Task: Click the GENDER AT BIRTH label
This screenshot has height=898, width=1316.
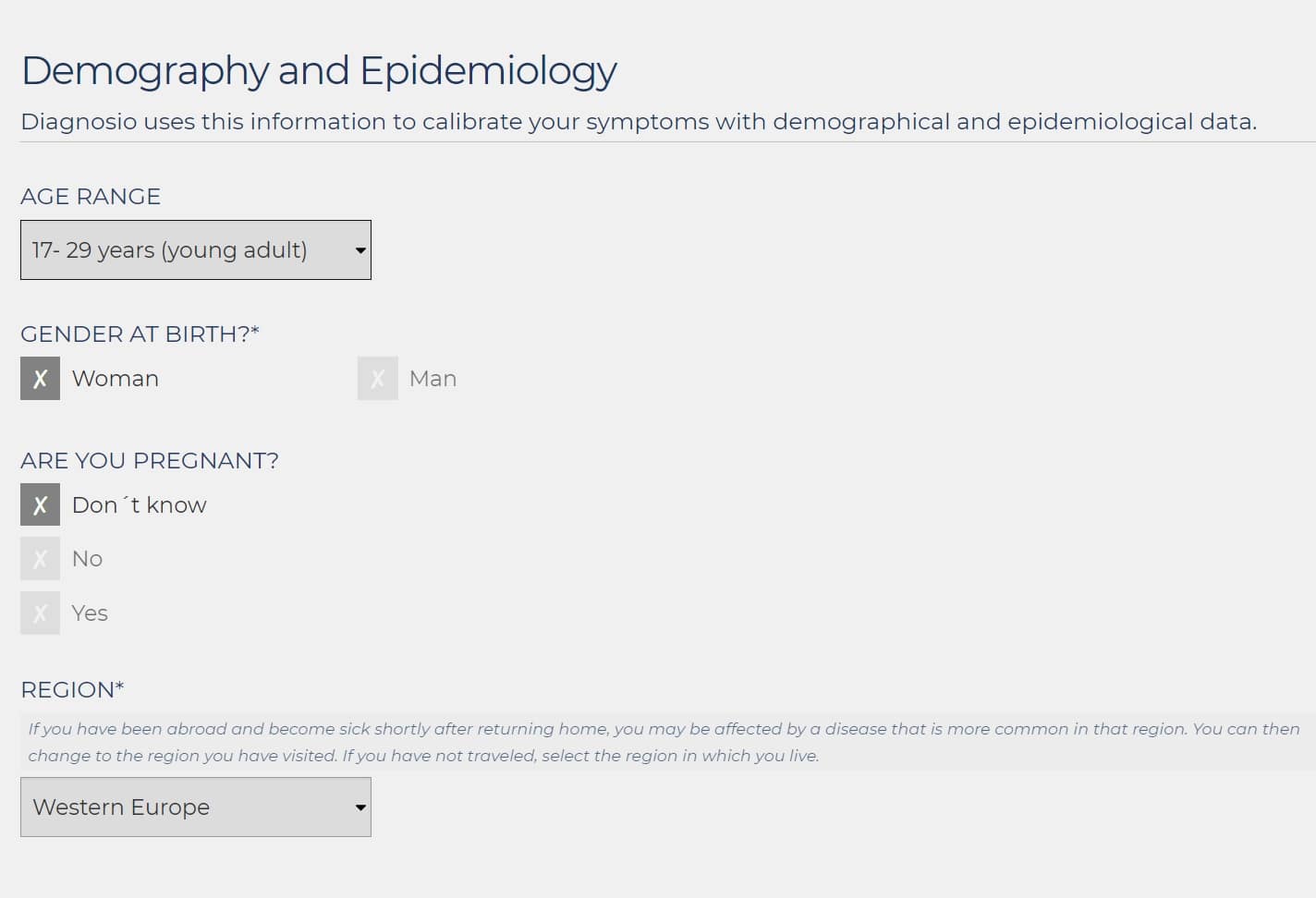Action: pos(140,334)
